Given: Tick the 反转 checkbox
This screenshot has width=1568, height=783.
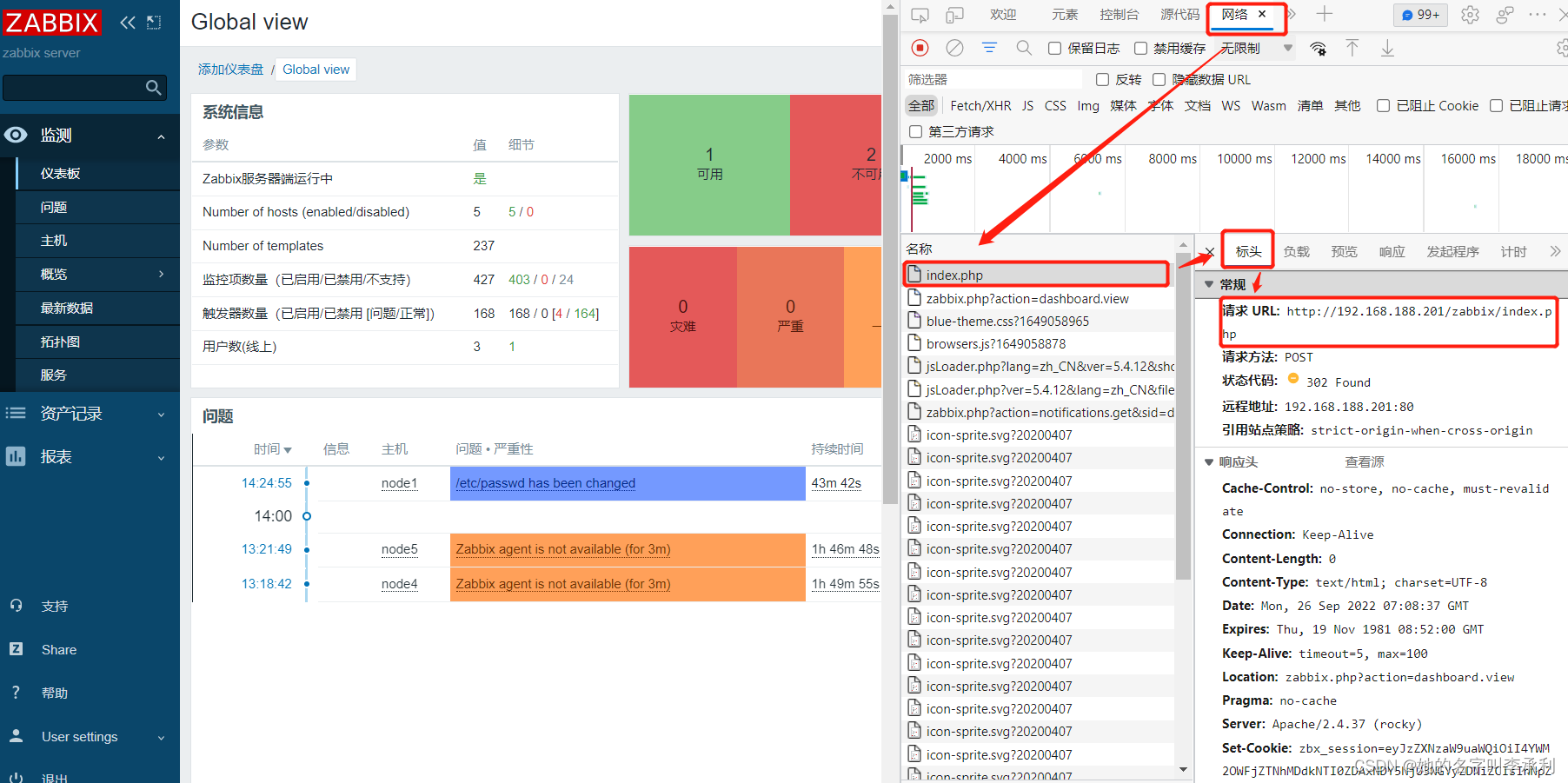Looking at the screenshot, I should (x=1102, y=80).
